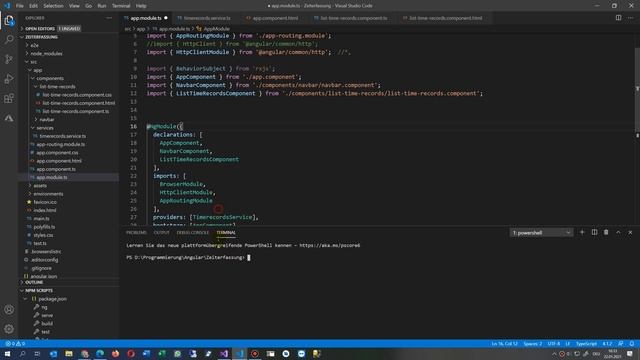This screenshot has width=640, height=360.
Task: Create a new terminal with plus icon
Action: 582,232
